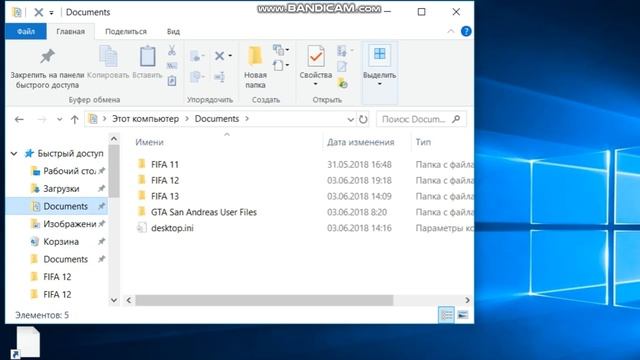Click the Копировать (Copy) ribbon icon

click(x=108, y=56)
